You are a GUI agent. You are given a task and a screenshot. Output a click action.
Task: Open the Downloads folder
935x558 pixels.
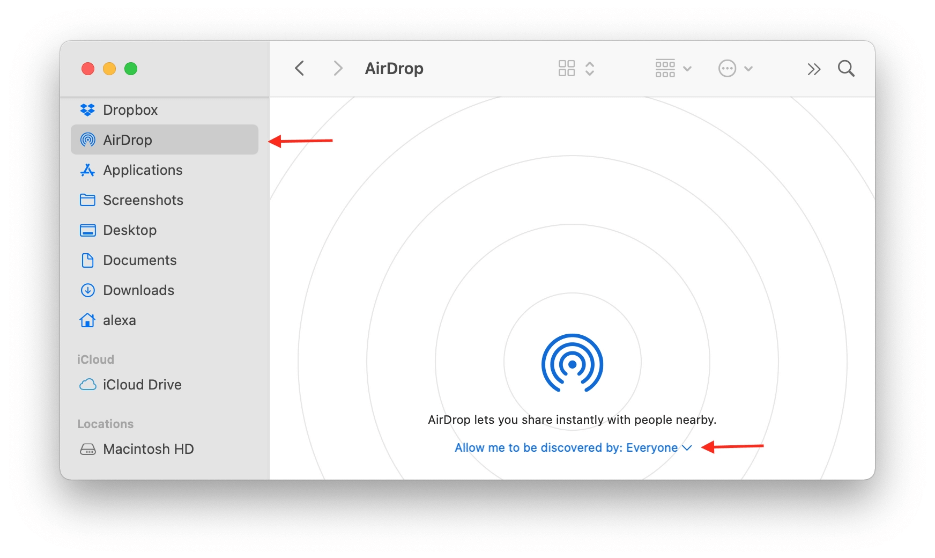tap(138, 290)
